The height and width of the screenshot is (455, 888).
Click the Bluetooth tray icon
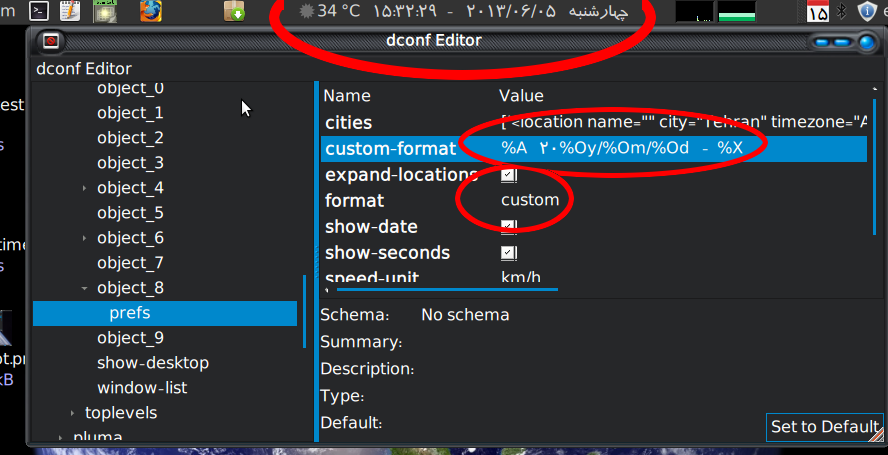[x=842, y=11]
